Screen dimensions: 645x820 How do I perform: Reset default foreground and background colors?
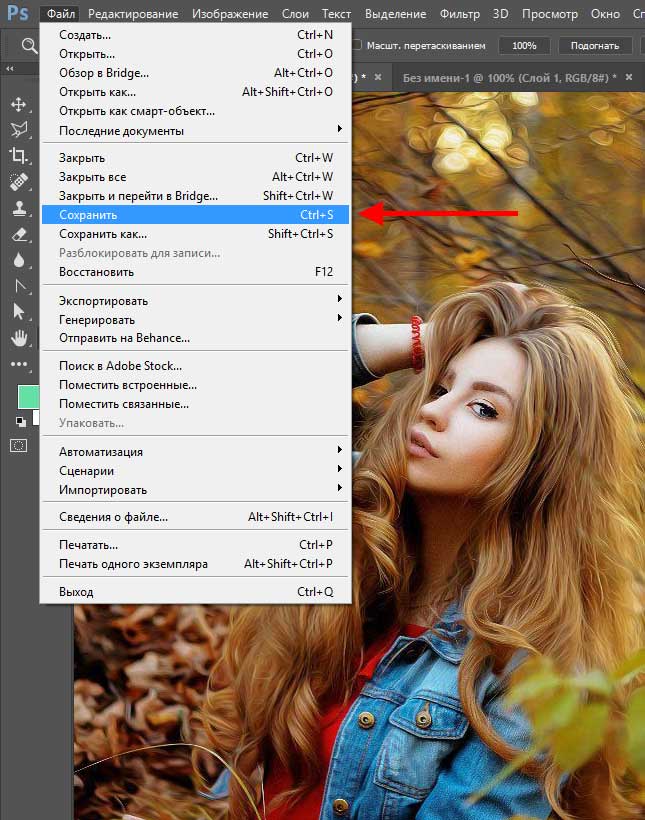click(x=21, y=422)
